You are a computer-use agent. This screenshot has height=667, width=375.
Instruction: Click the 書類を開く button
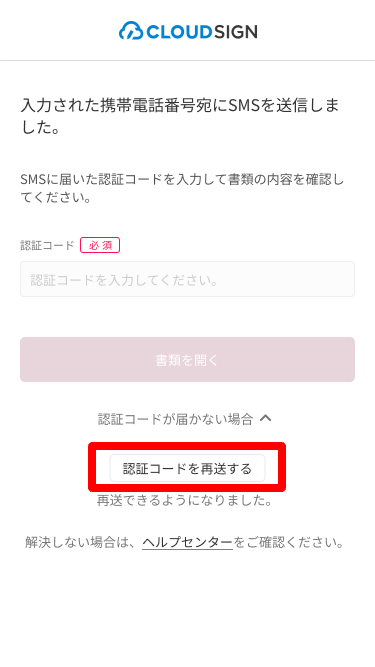click(x=188, y=359)
